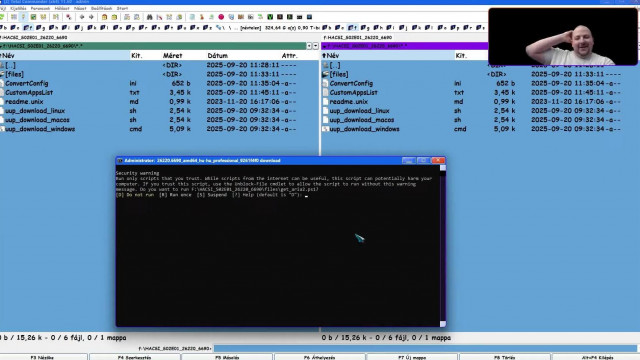
Task: Select the right panel folder tab
Action: (358, 37)
